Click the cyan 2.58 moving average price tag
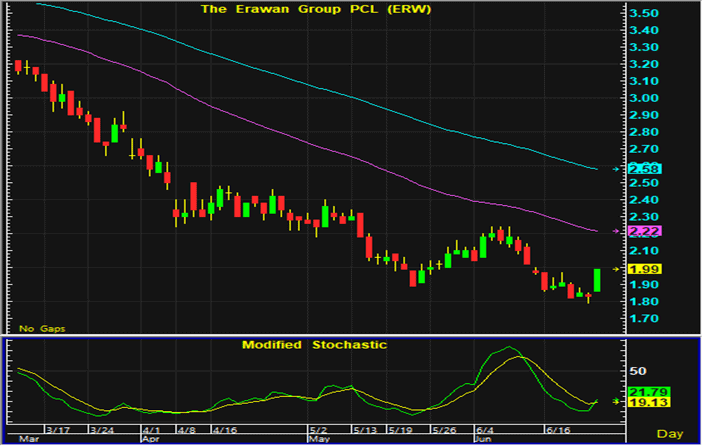Image resolution: width=703 pixels, height=446 pixels. (x=636, y=169)
